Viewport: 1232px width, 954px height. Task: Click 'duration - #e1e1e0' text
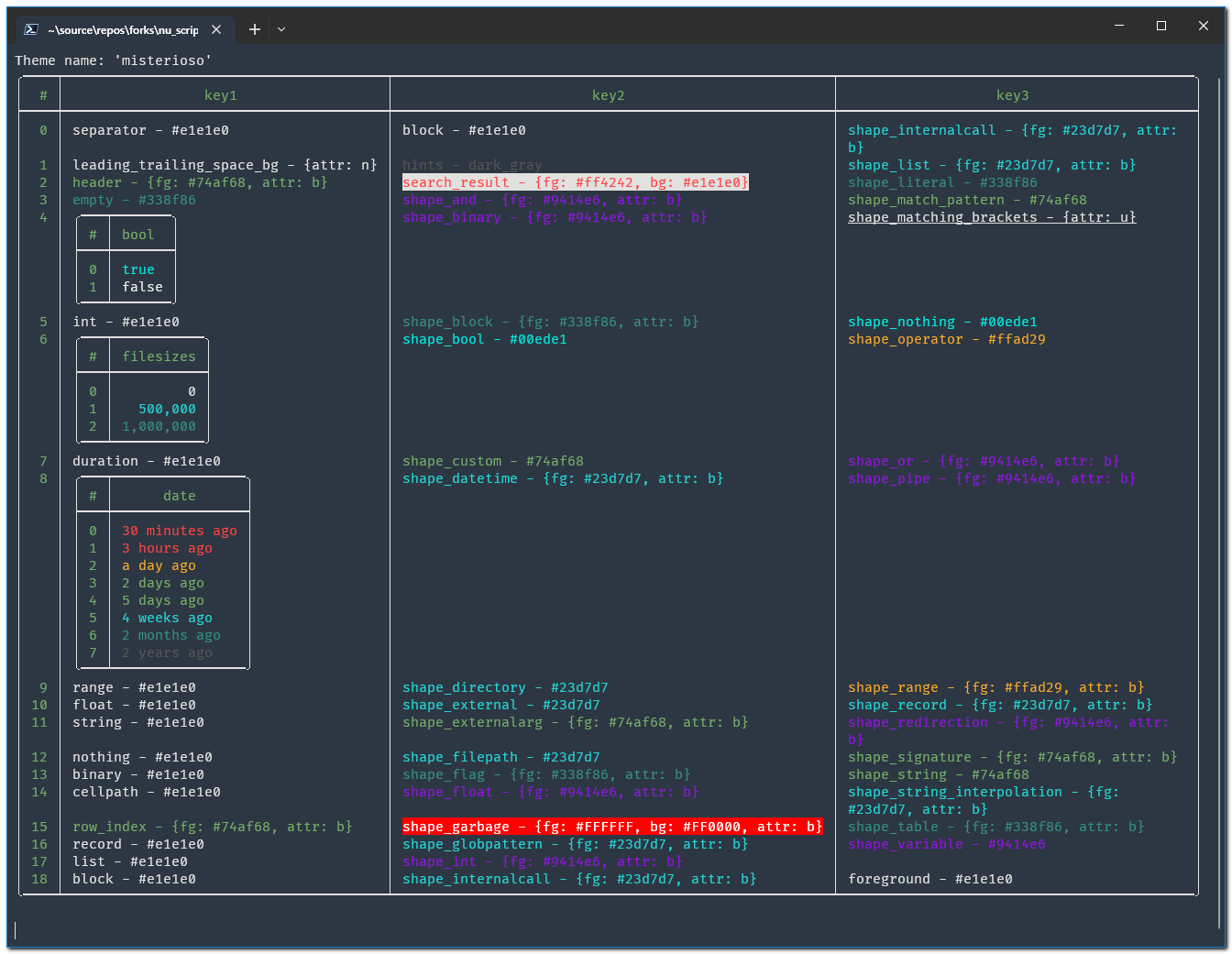(x=147, y=461)
